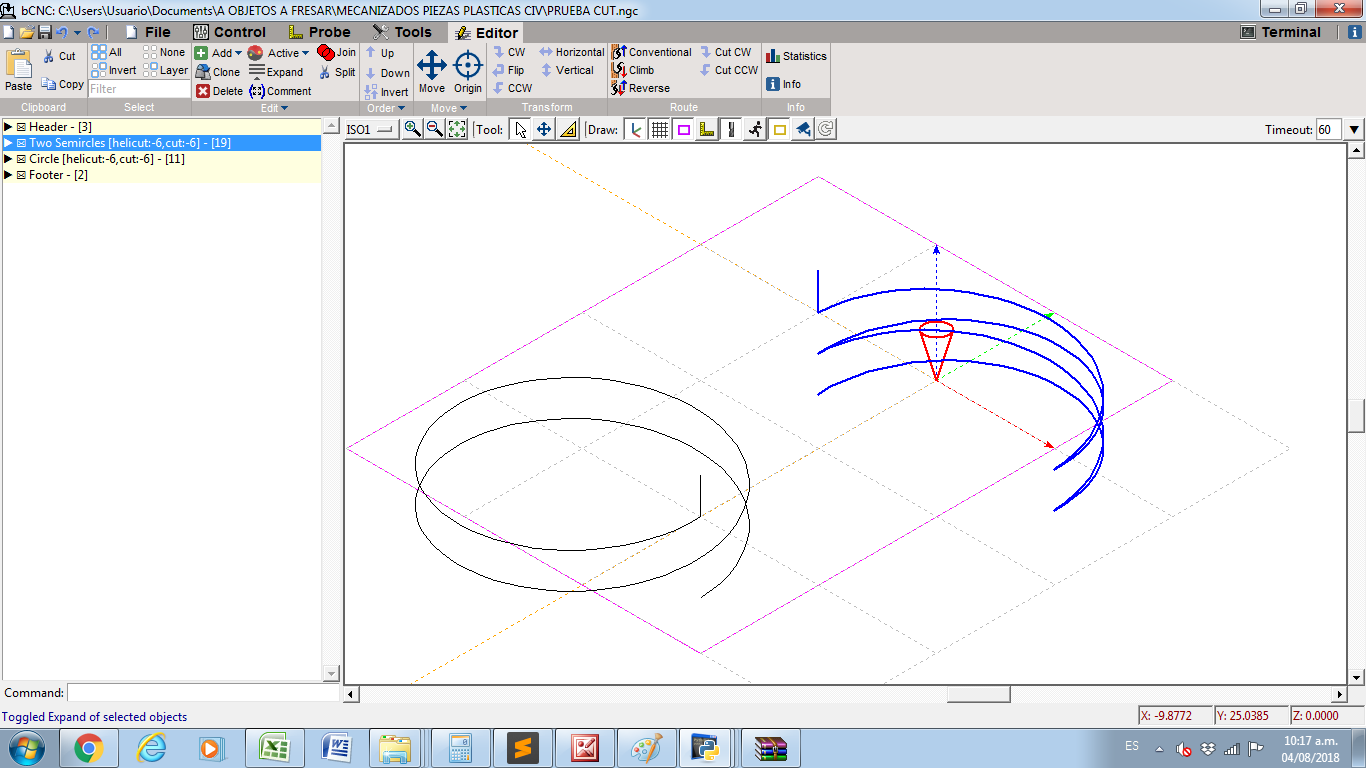
Task: Click the fit-to-screen view icon
Action: tap(457, 129)
